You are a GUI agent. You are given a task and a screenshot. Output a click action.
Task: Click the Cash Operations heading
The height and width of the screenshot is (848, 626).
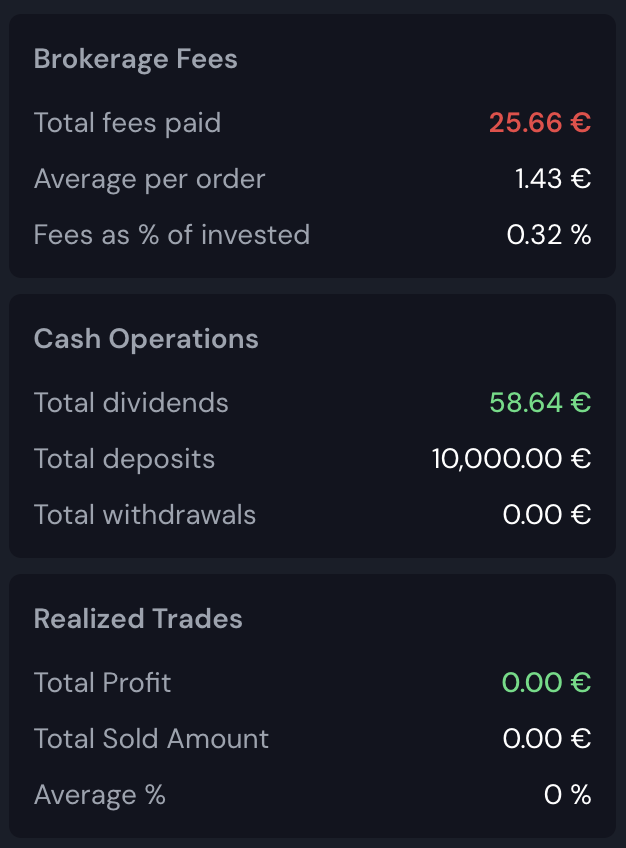[x=146, y=339]
